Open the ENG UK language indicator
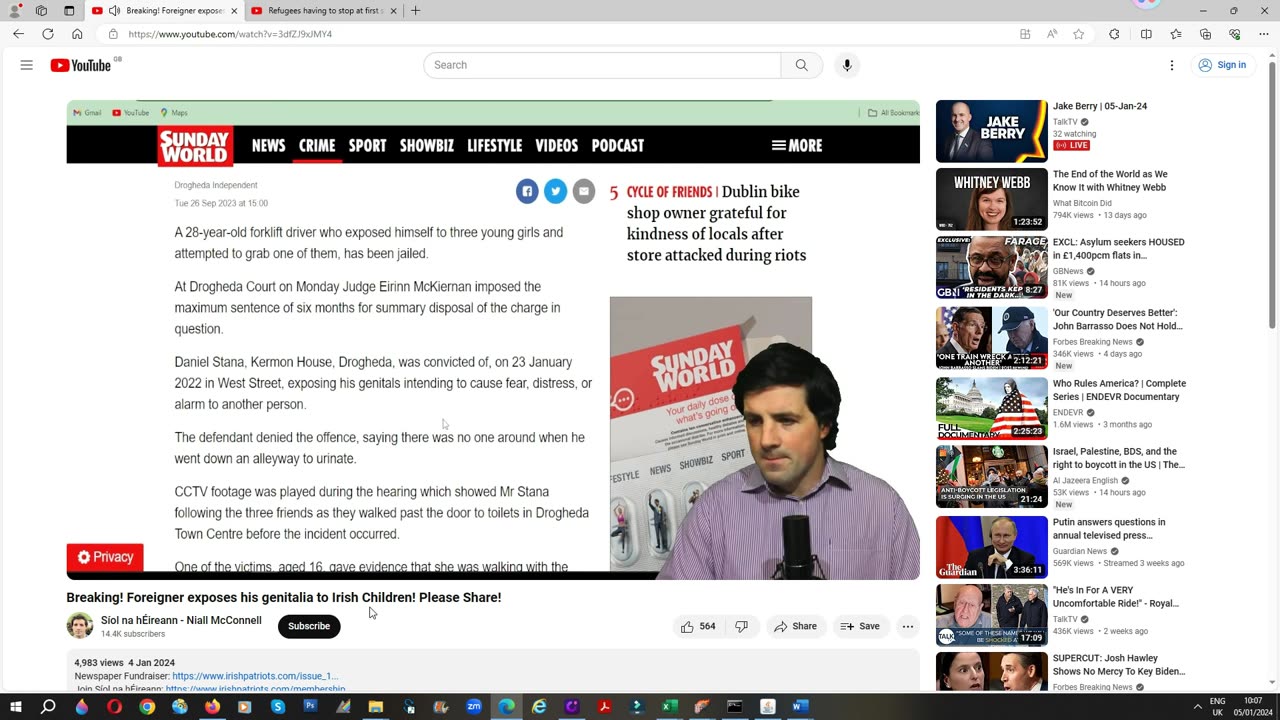The height and width of the screenshot is (720, 1280). pos(1217,706)
